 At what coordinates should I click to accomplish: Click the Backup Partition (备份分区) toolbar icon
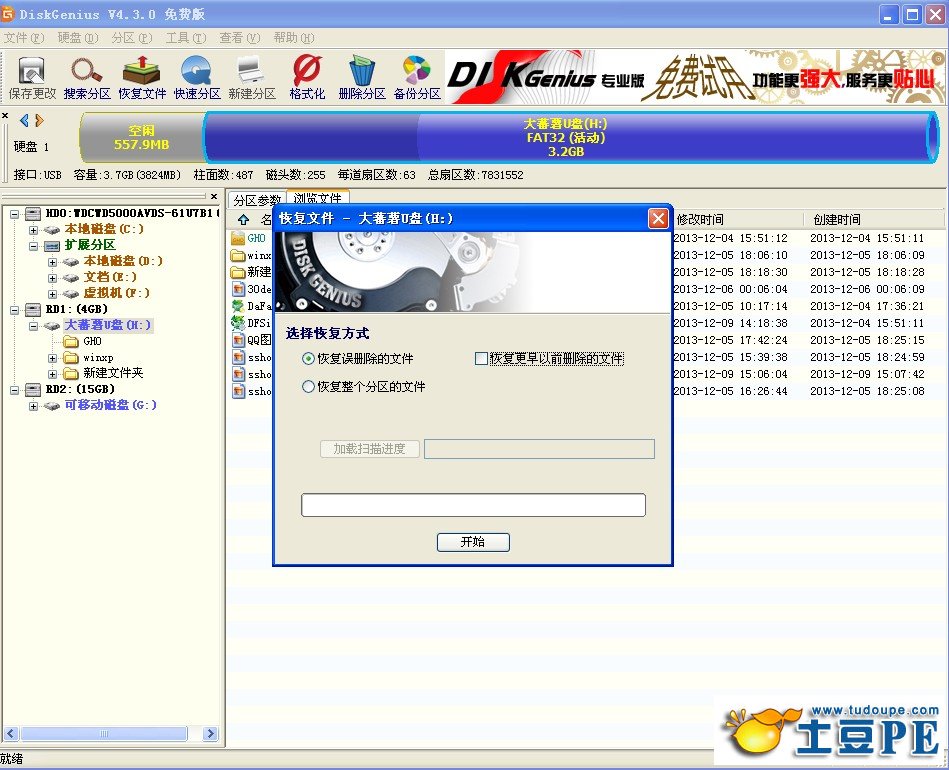pos(417,77)
